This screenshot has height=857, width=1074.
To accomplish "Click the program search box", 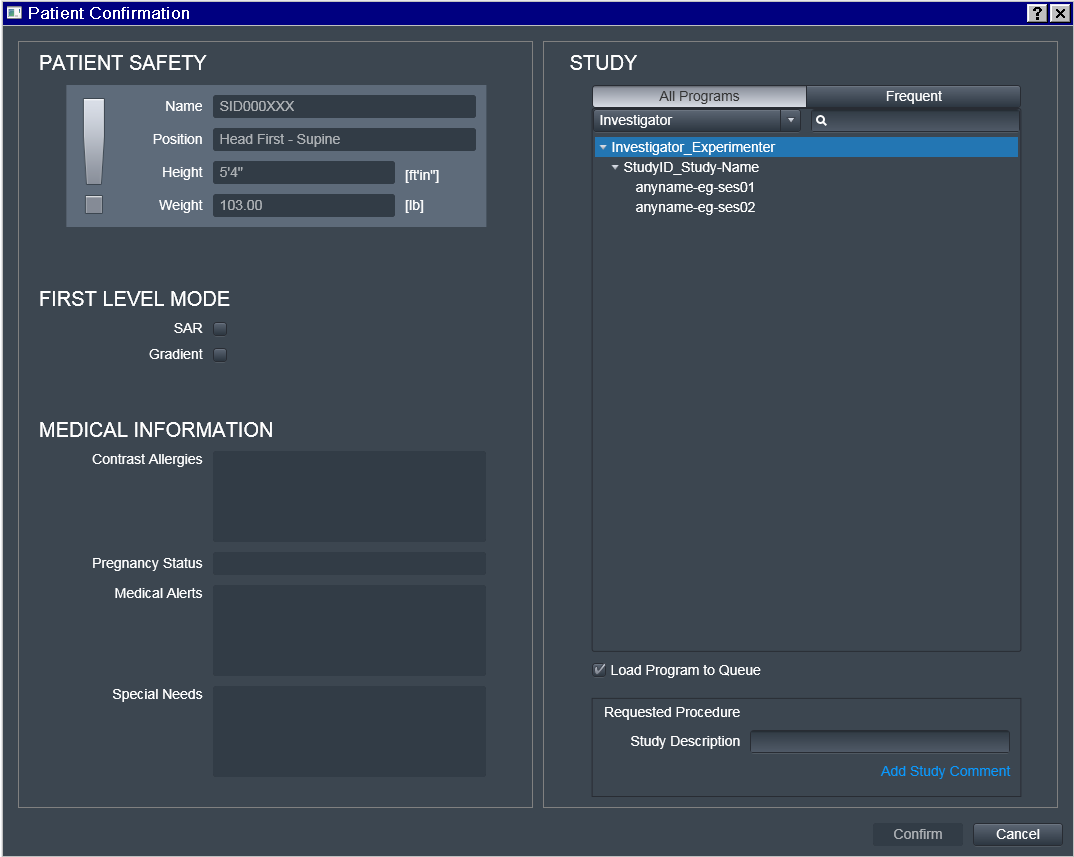I will [915, 121].
